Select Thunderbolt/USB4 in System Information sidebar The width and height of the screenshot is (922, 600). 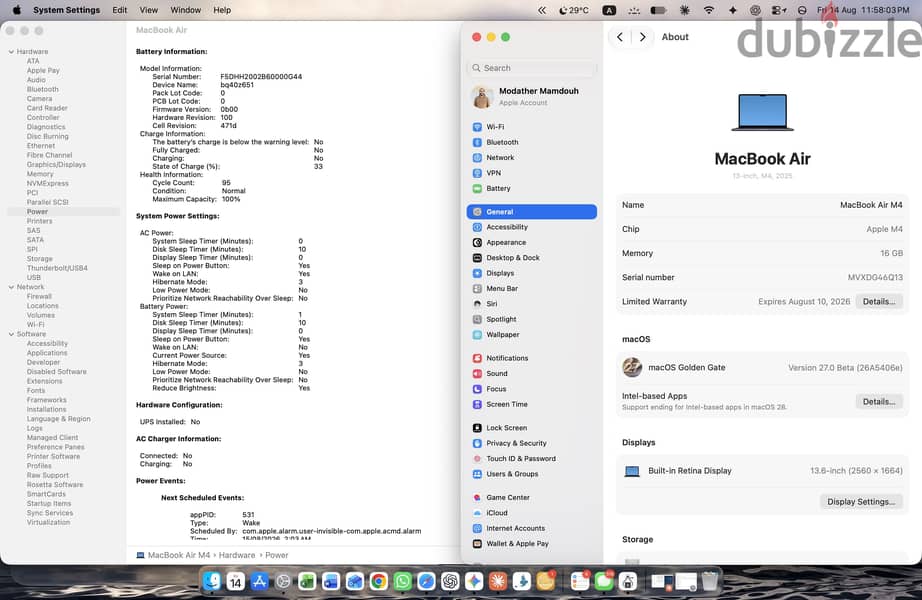coord(57,268)
